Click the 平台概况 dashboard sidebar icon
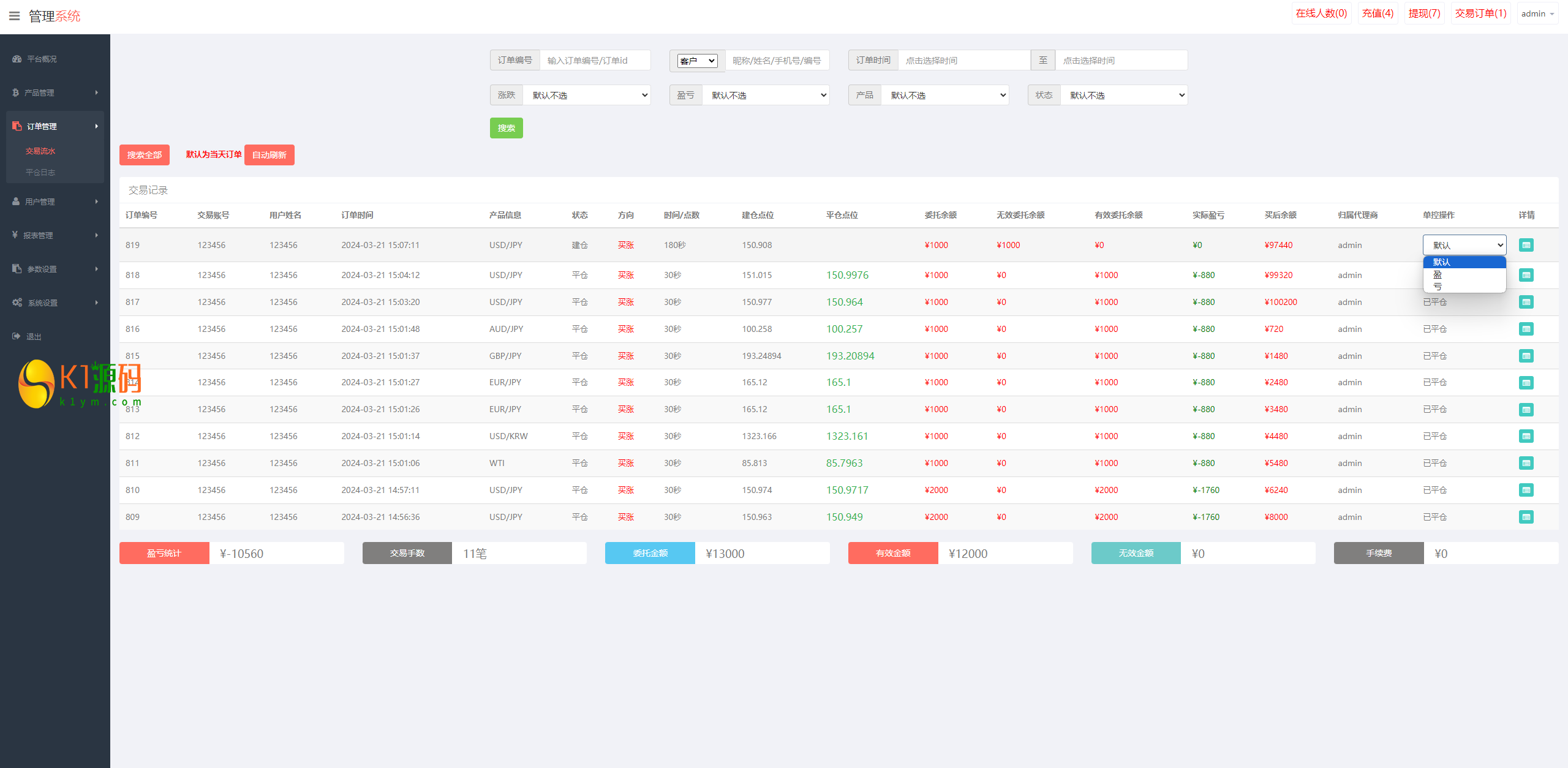1568x768 pixels. point(17,59)
